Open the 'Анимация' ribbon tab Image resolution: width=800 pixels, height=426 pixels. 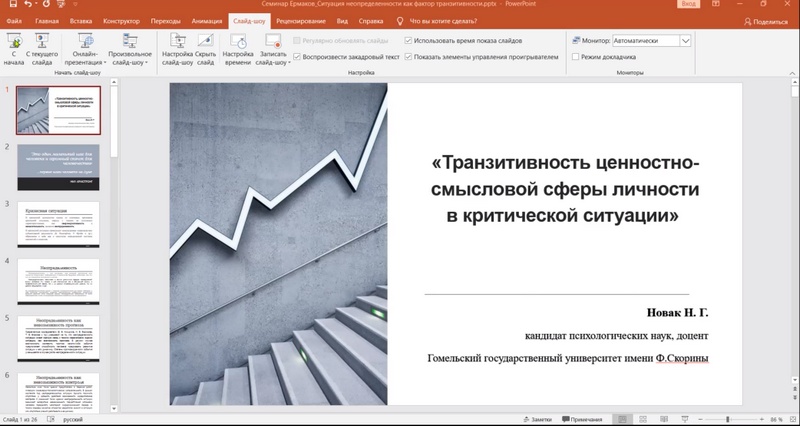(x=206, y=20)
